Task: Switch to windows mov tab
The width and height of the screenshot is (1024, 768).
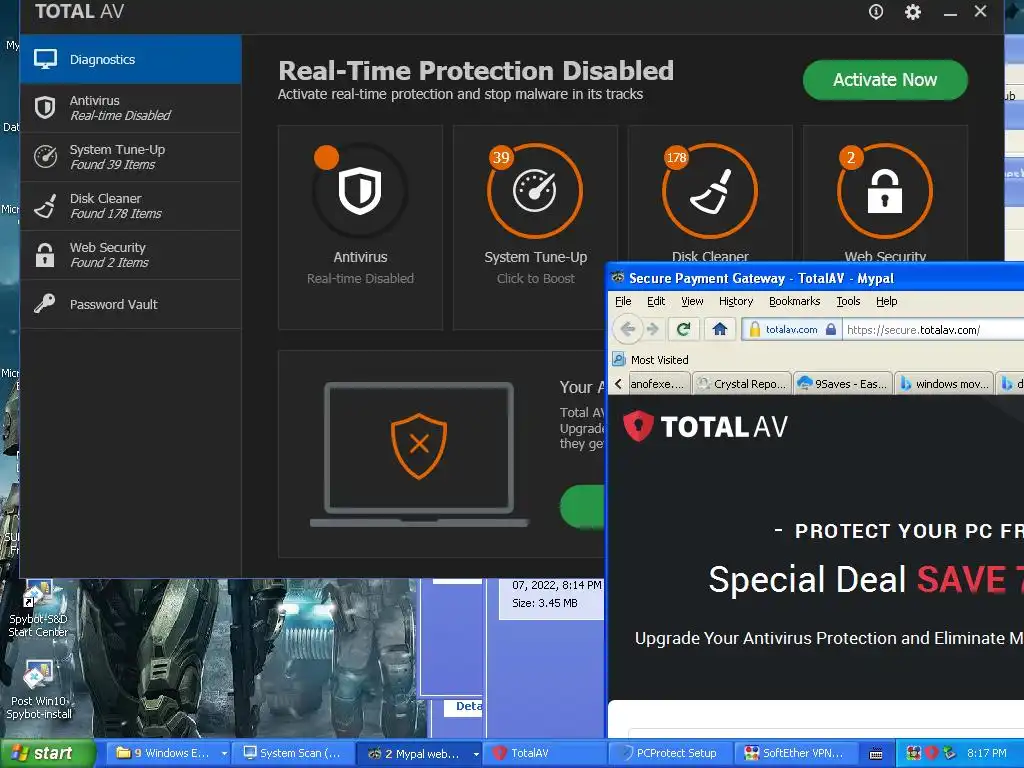Action: [x=944, y=384]
